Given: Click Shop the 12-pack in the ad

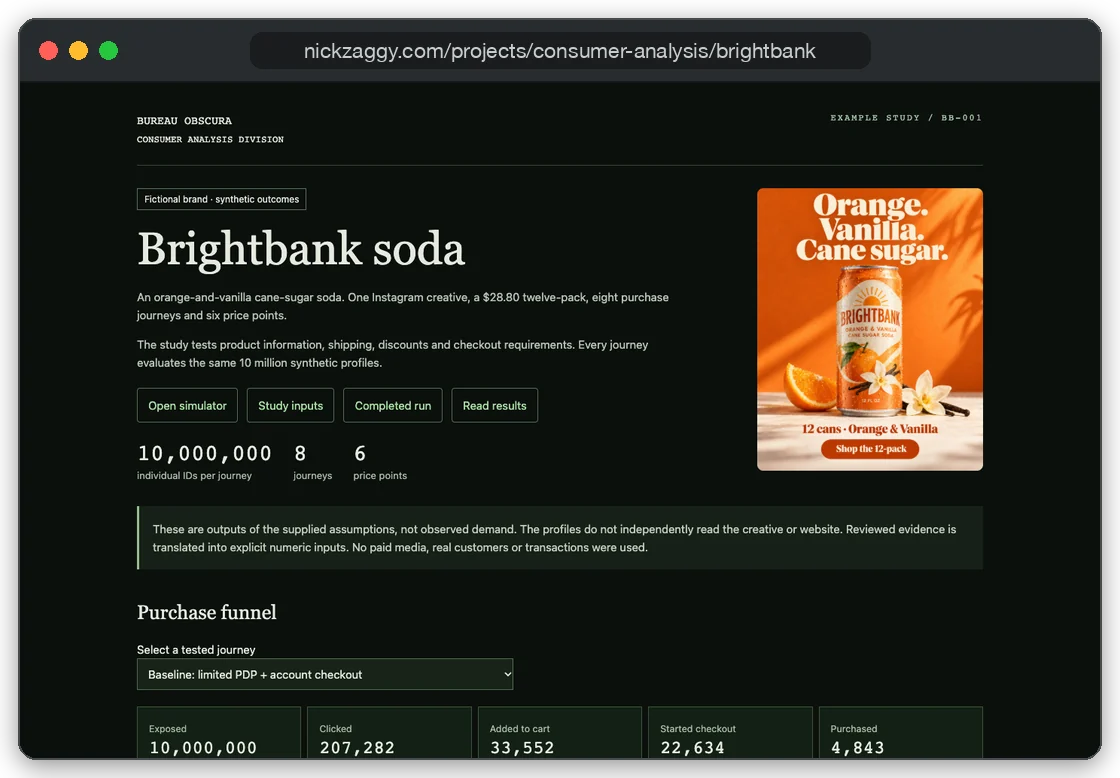Looking at the screenshot, I should click(870, 449).
